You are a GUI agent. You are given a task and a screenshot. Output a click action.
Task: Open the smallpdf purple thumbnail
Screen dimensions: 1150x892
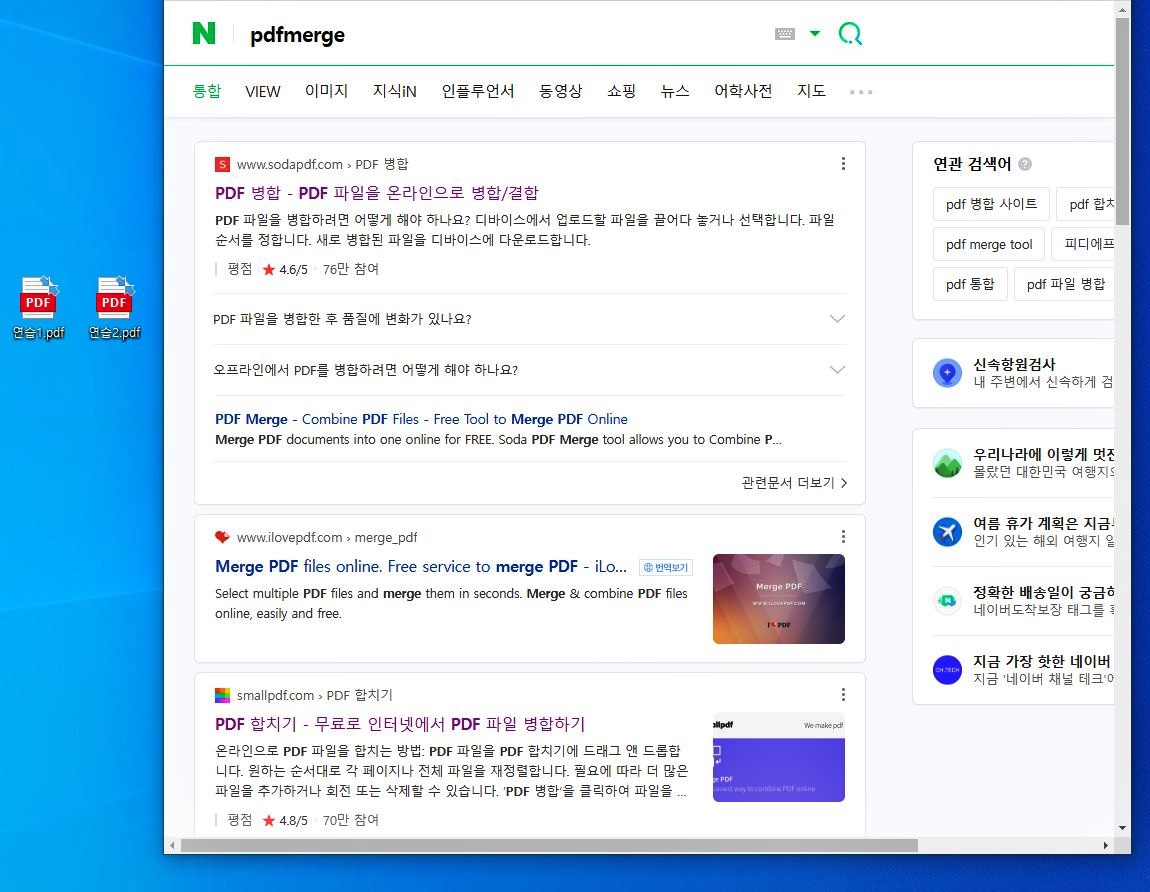(779, 757)
